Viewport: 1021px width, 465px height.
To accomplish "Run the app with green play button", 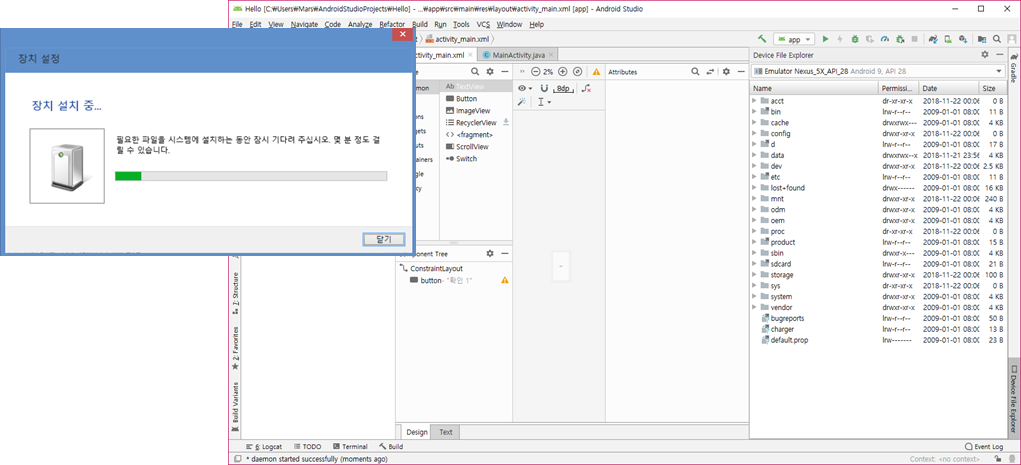I will coord(826,39).
